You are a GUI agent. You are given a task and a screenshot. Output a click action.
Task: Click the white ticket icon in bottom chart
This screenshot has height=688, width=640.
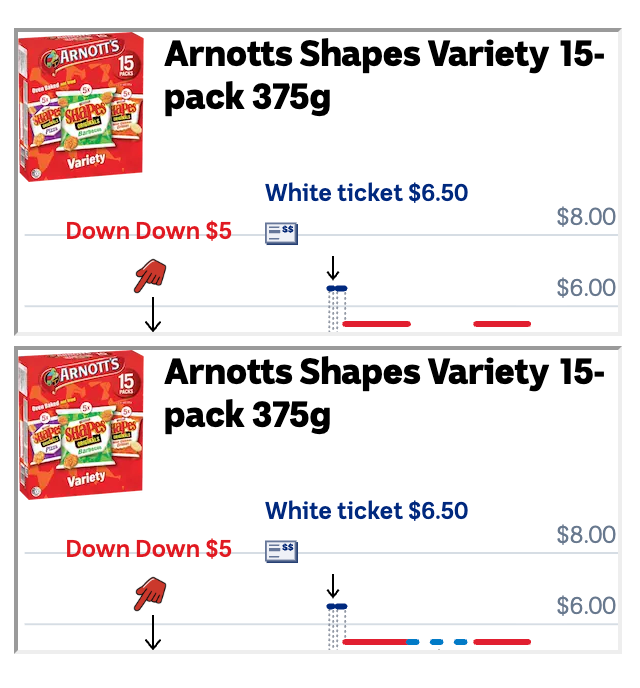pos(281,551)
